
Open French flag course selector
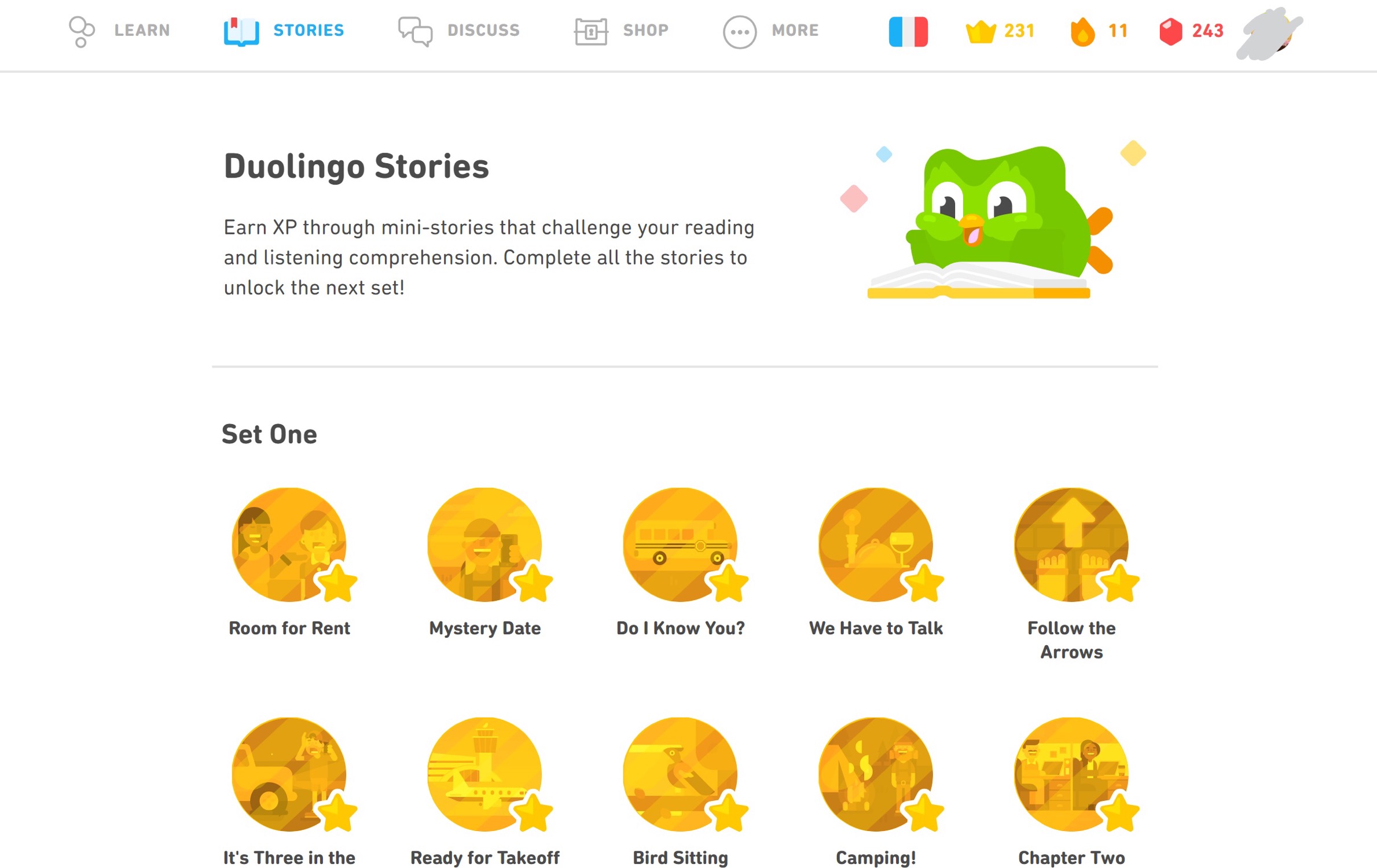[x=908, y=31]
